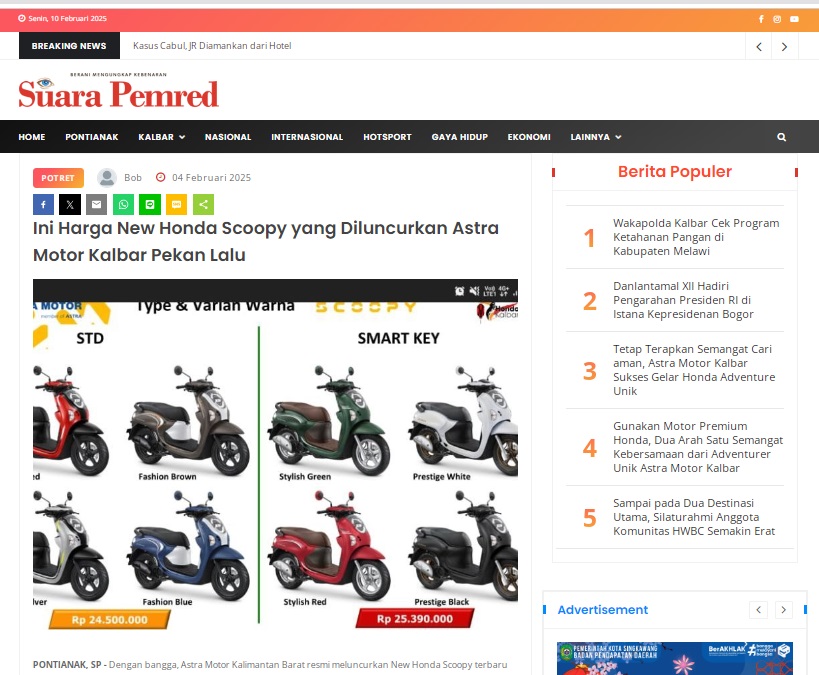
Task: Go to next advertisement slide
Action: pos(783,610)
